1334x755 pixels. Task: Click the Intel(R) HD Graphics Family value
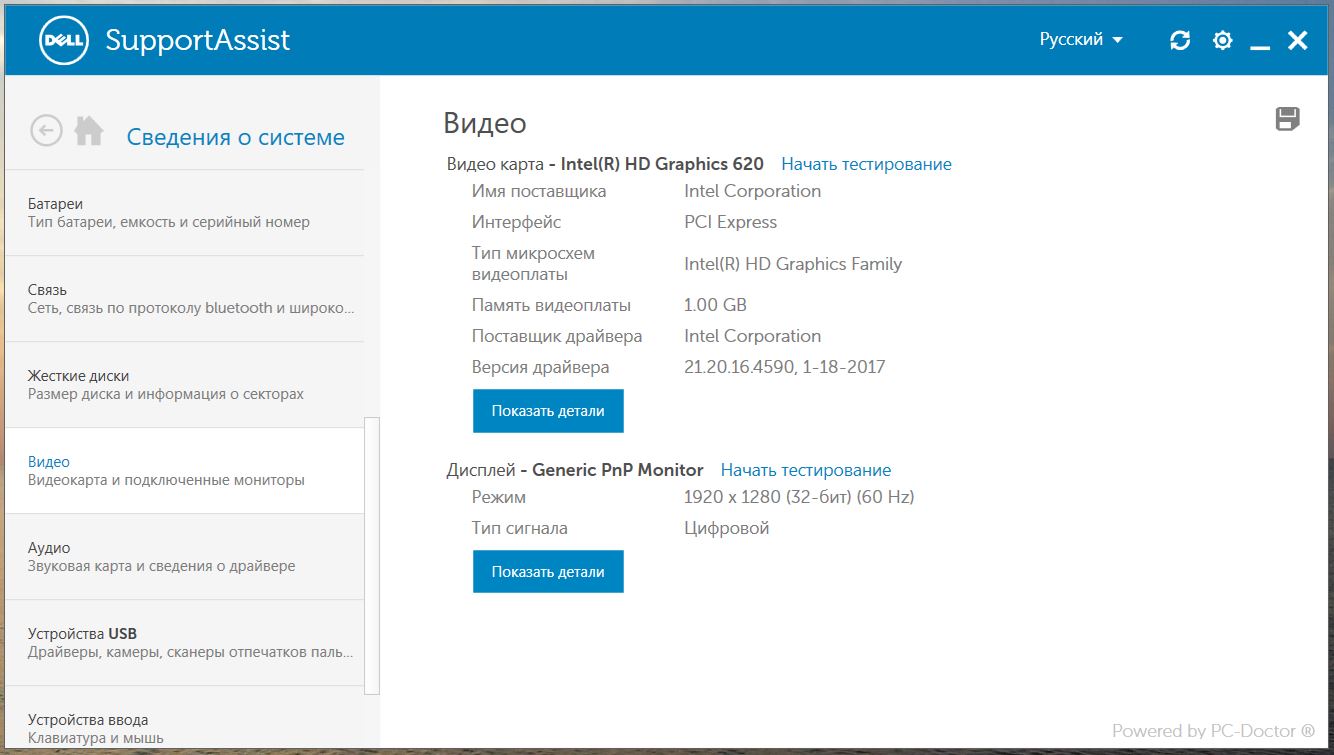(x=793, y=264)
